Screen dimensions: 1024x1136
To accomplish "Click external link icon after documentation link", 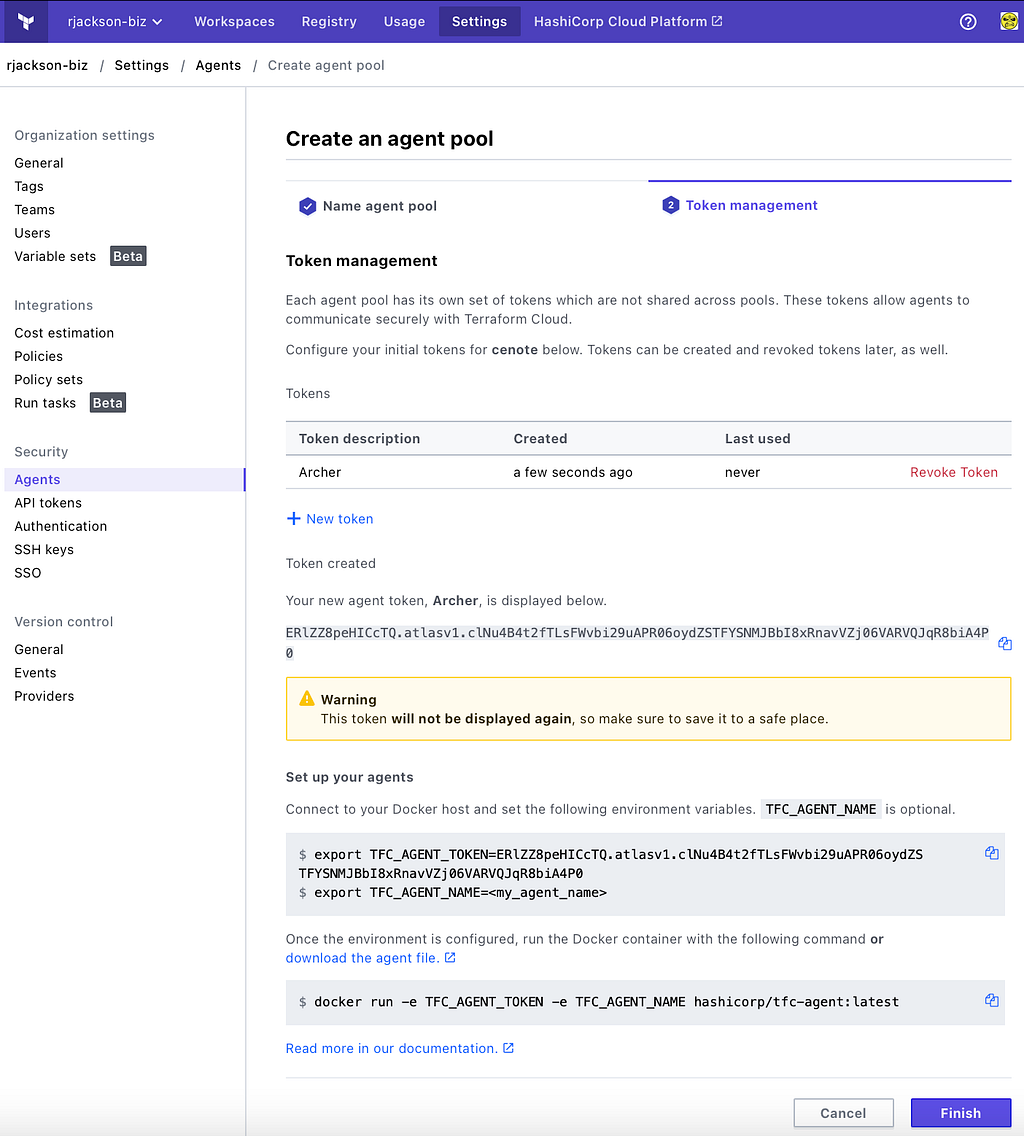I will tap(509, 1048).
